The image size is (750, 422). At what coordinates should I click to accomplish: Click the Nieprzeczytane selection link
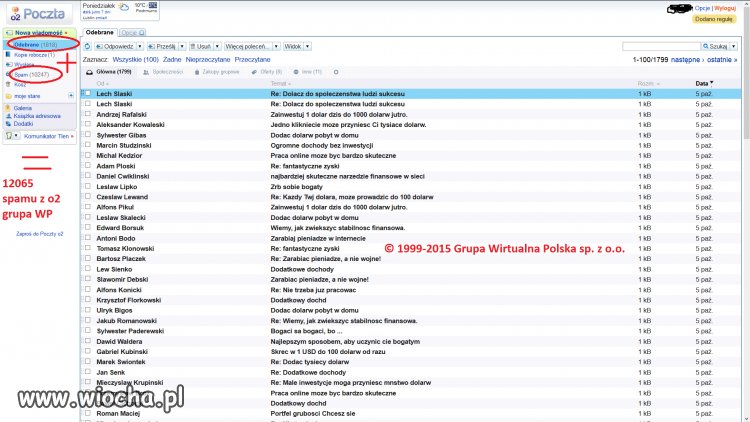click(x=208, y=59)
